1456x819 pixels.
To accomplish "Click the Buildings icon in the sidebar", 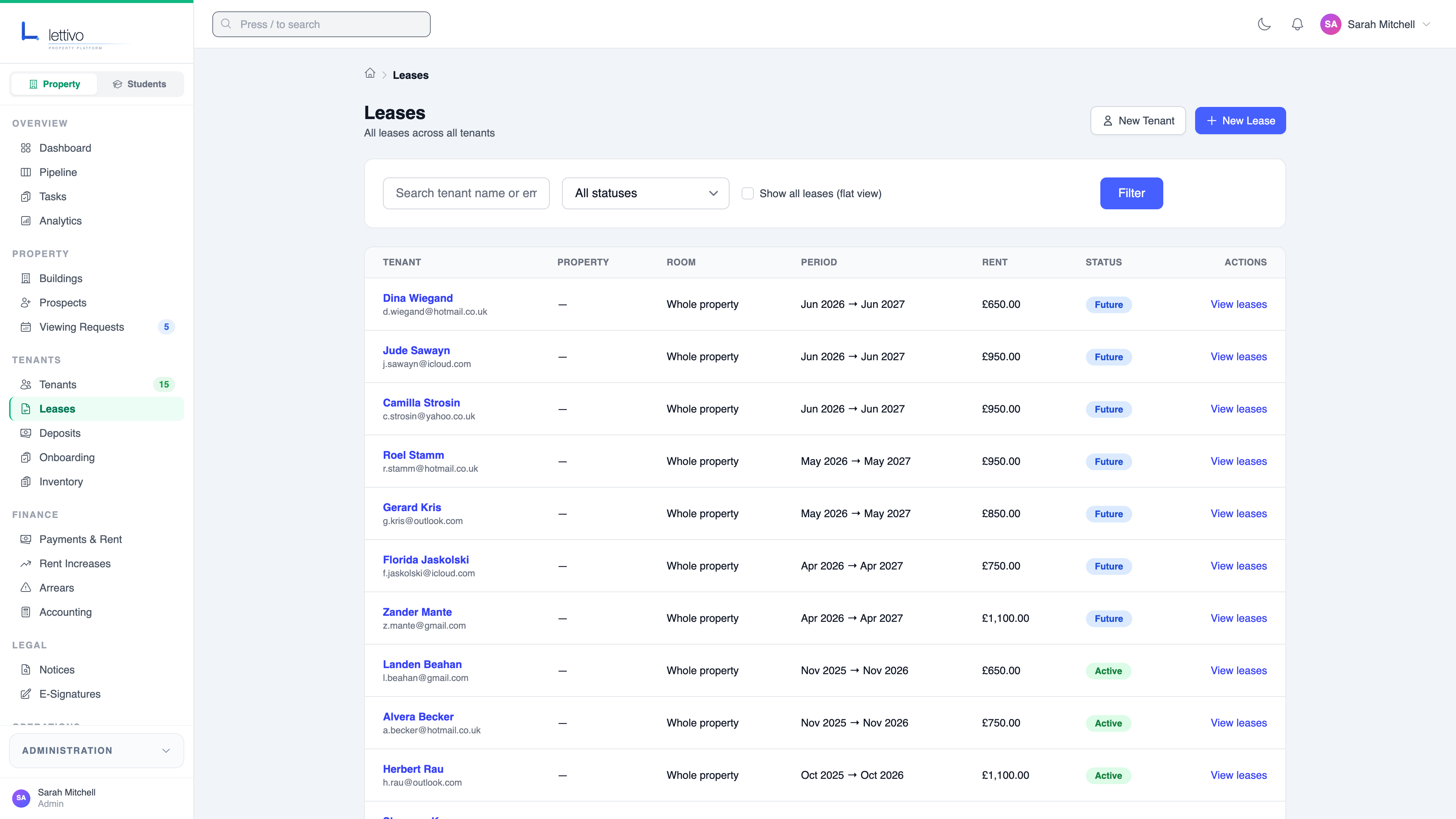I will pyautogui.click(x=26, y=278).
